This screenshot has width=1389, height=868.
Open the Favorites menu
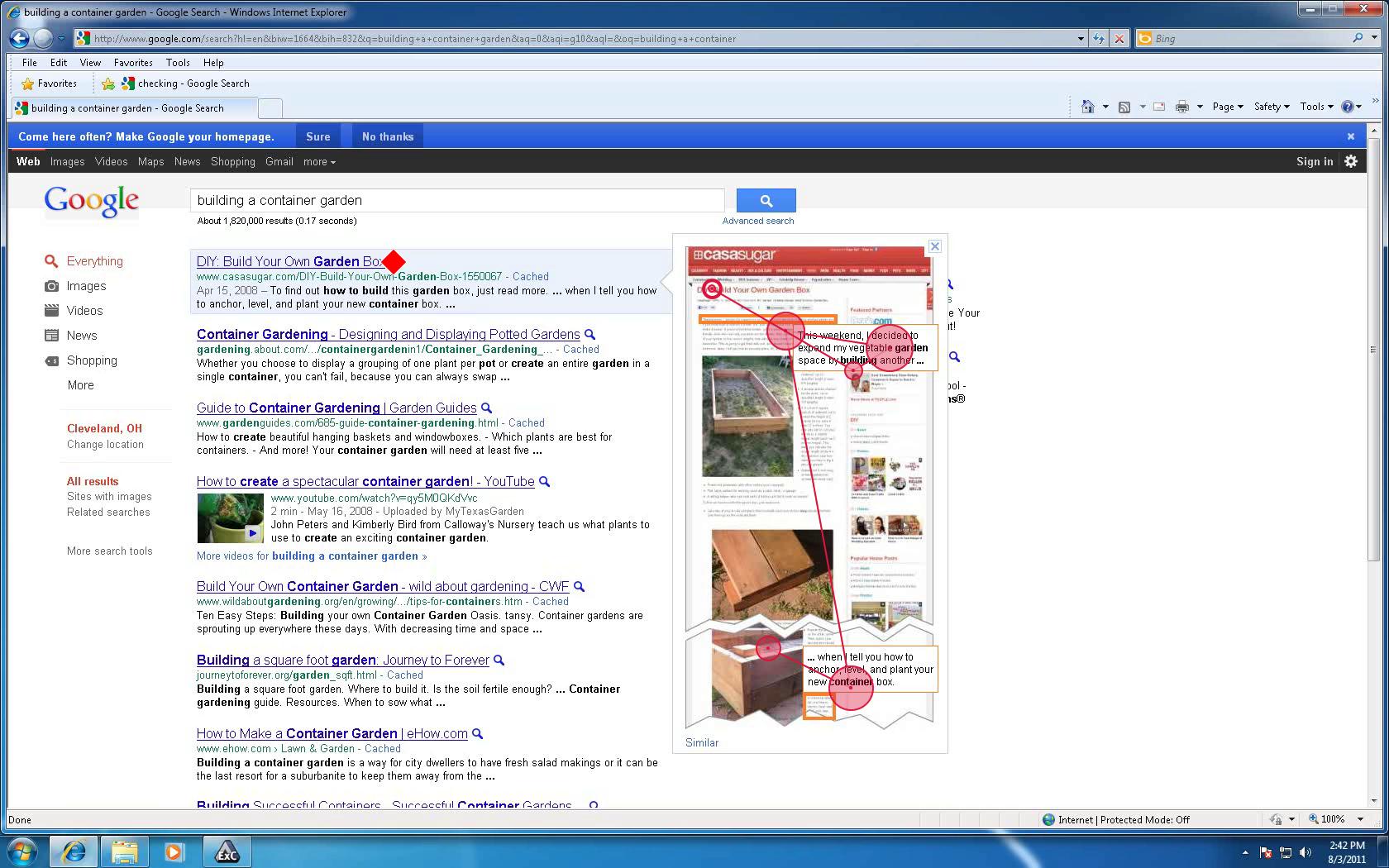click(x=133, y=62)
